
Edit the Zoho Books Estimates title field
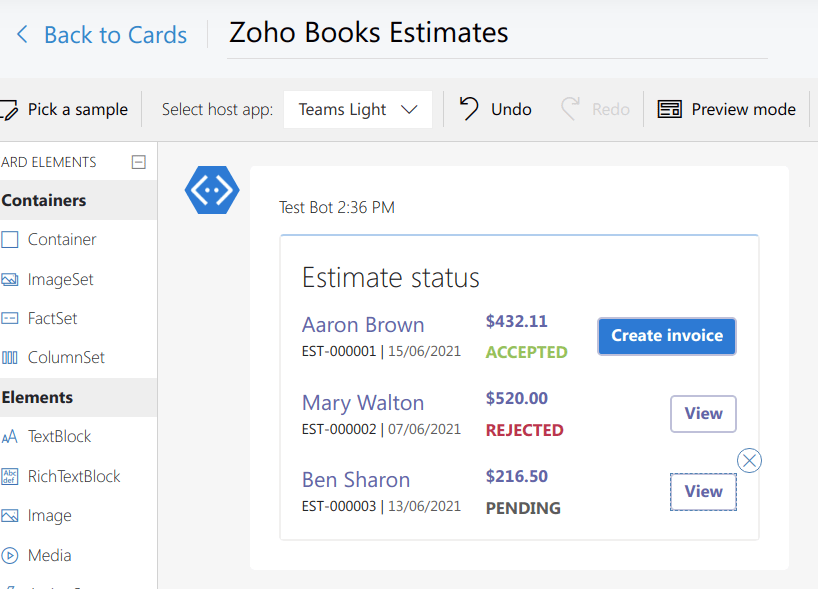pos(497,33)
